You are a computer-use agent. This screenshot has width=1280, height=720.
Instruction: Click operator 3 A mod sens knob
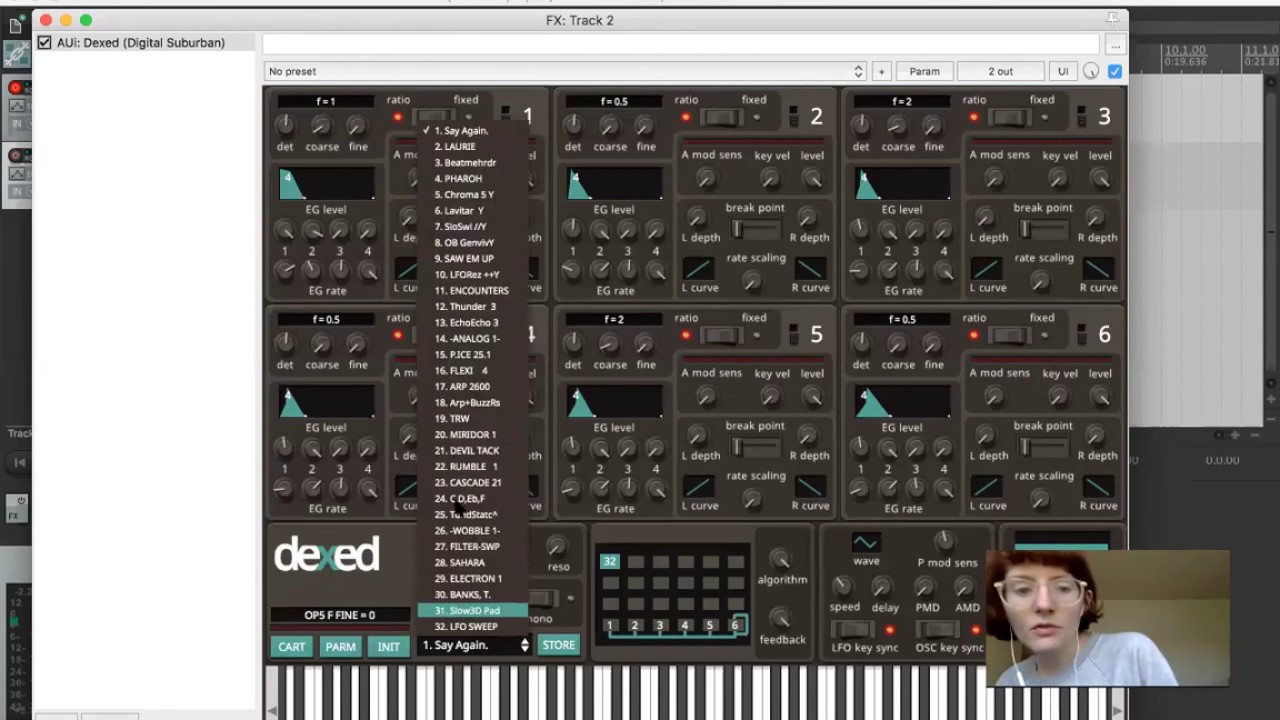coord(994,179)
